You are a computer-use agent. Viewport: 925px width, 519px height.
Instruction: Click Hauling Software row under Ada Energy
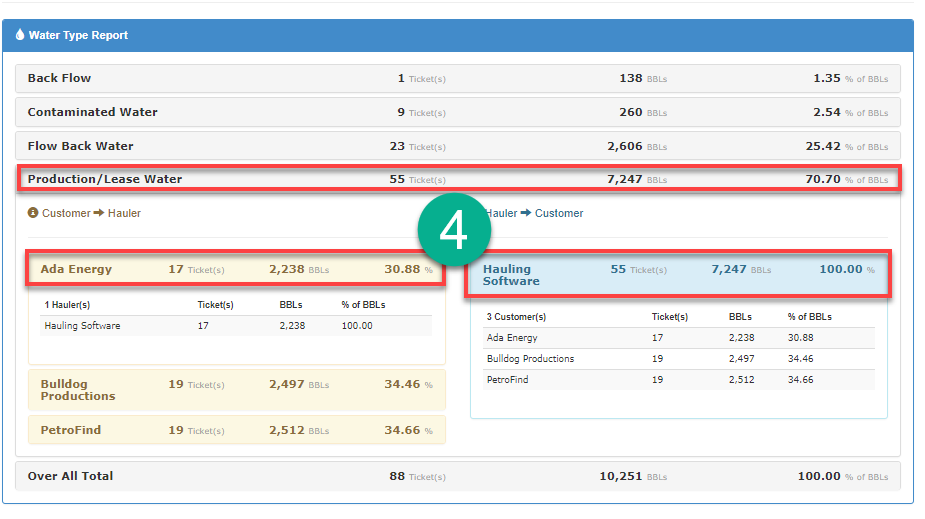tap(236, 326)
